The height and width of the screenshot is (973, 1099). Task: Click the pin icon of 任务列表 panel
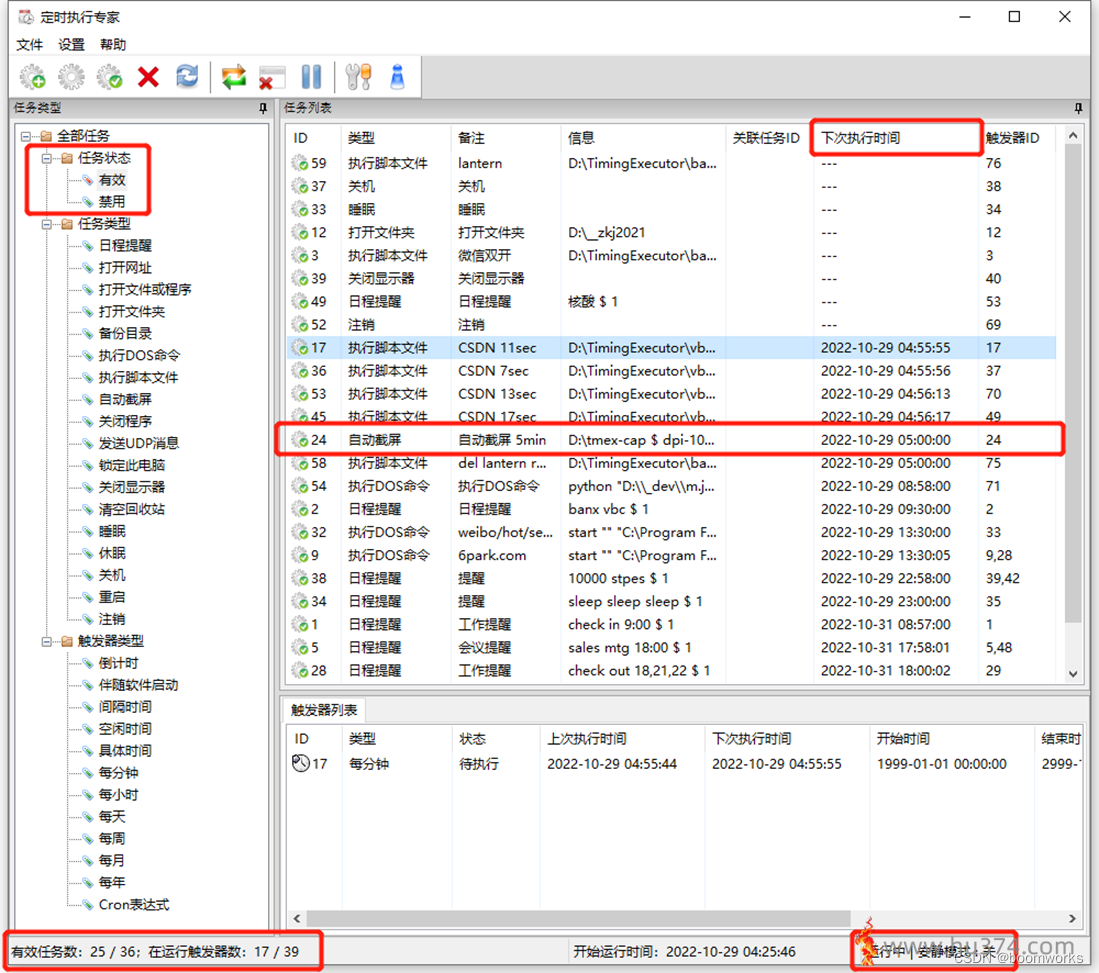tap(1078, 108)
